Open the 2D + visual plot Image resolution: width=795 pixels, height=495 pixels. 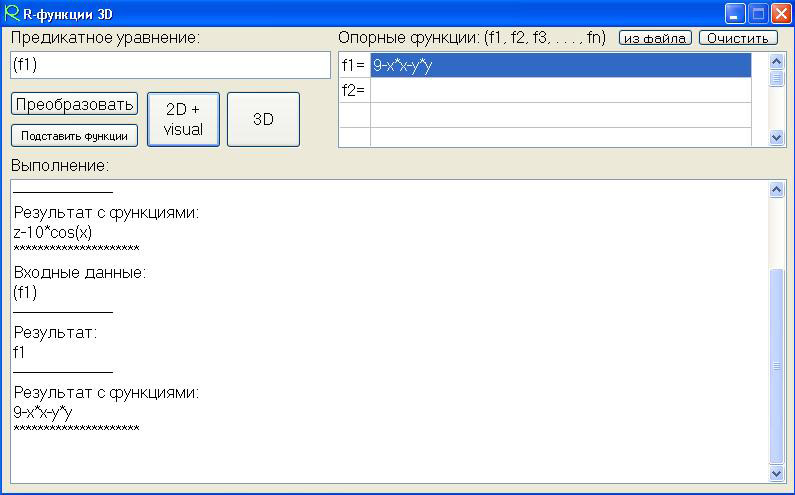(183, 120)
